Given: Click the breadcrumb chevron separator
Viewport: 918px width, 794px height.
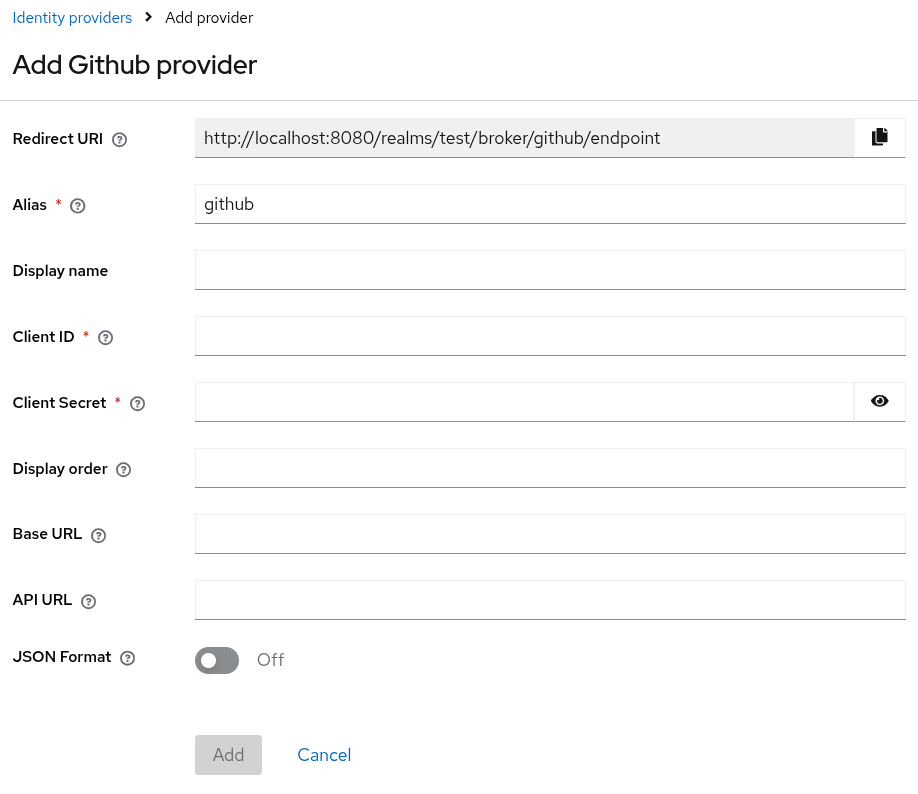Looking at the screenshot, I should click(148, 17).
